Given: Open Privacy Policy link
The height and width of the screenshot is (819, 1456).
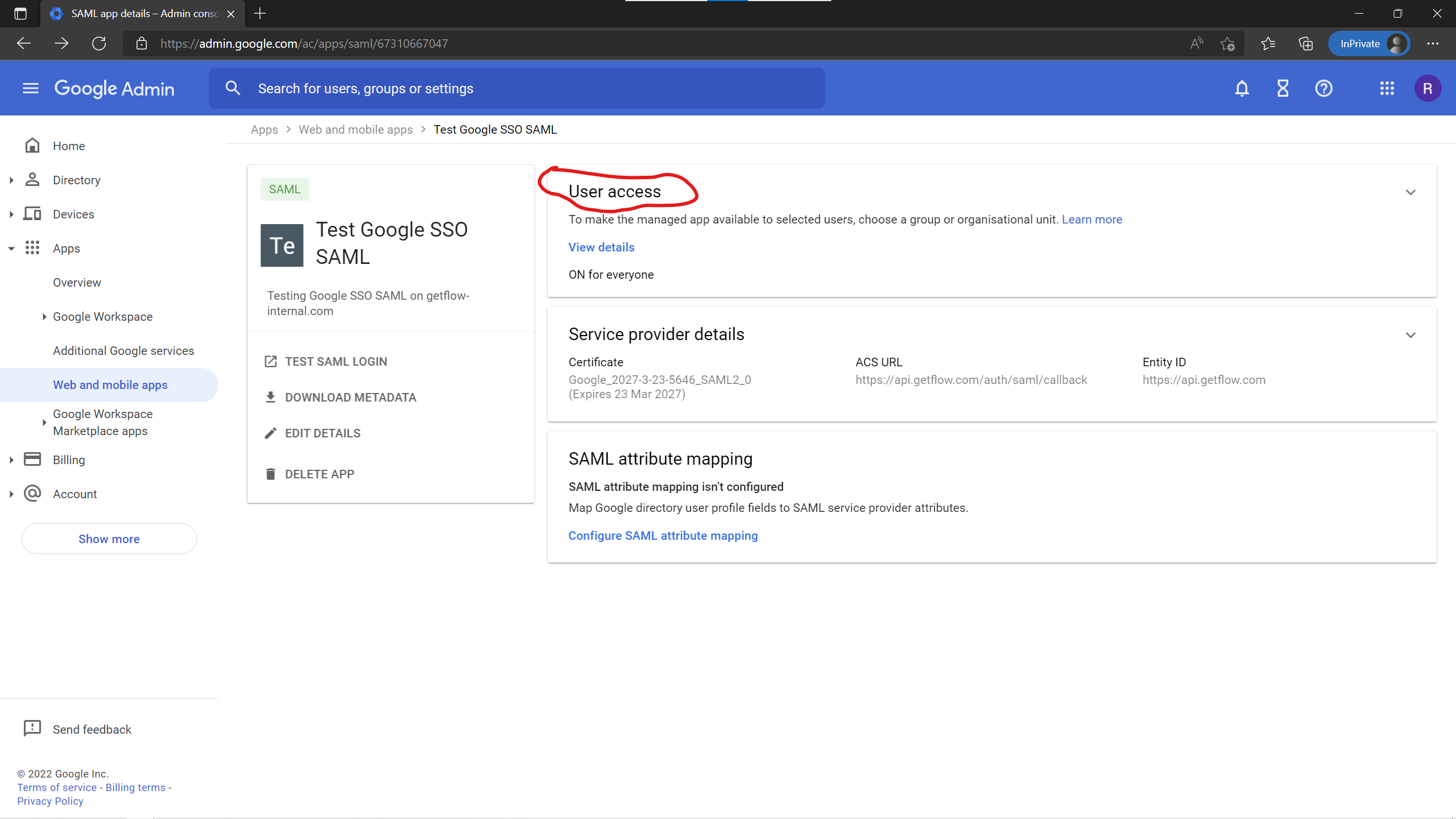Looking at the screenshot, I should click(50, 801).
